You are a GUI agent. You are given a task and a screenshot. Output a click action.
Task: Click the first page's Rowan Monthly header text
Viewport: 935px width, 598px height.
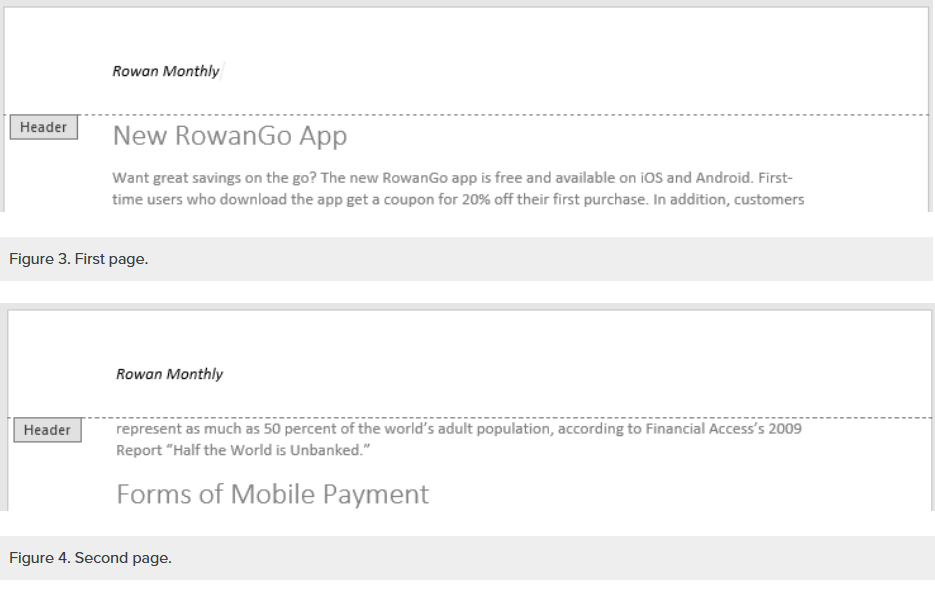click(166, 71)
